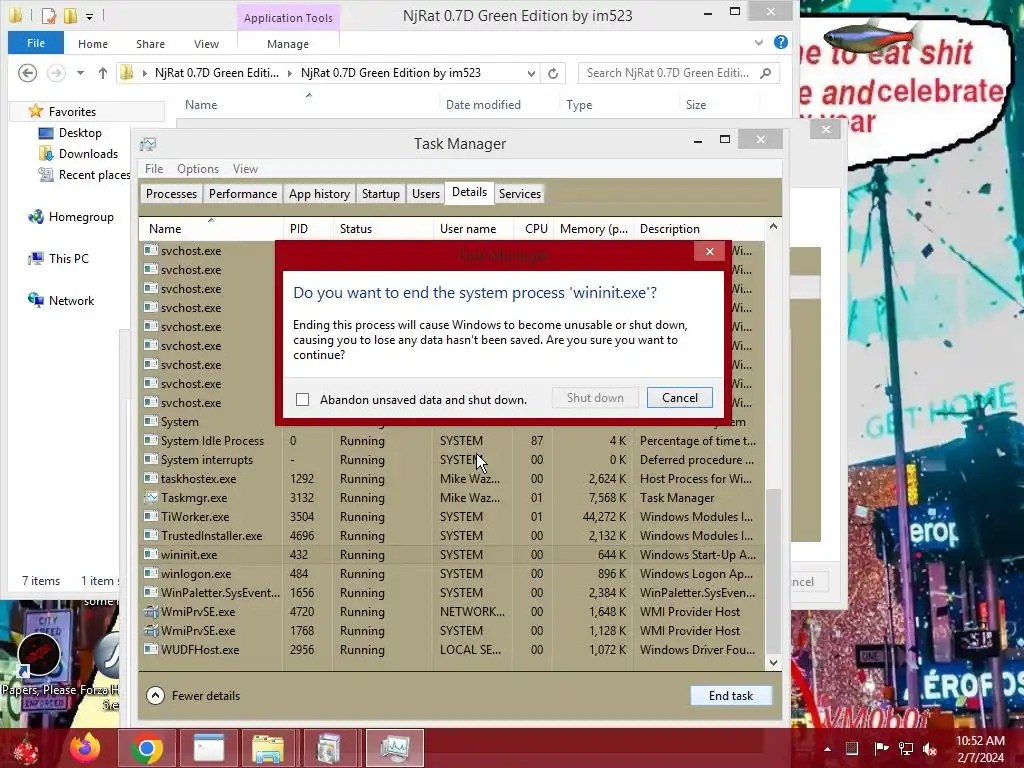
Task: Sort by CPU column header
Action: tap(536, 229)
